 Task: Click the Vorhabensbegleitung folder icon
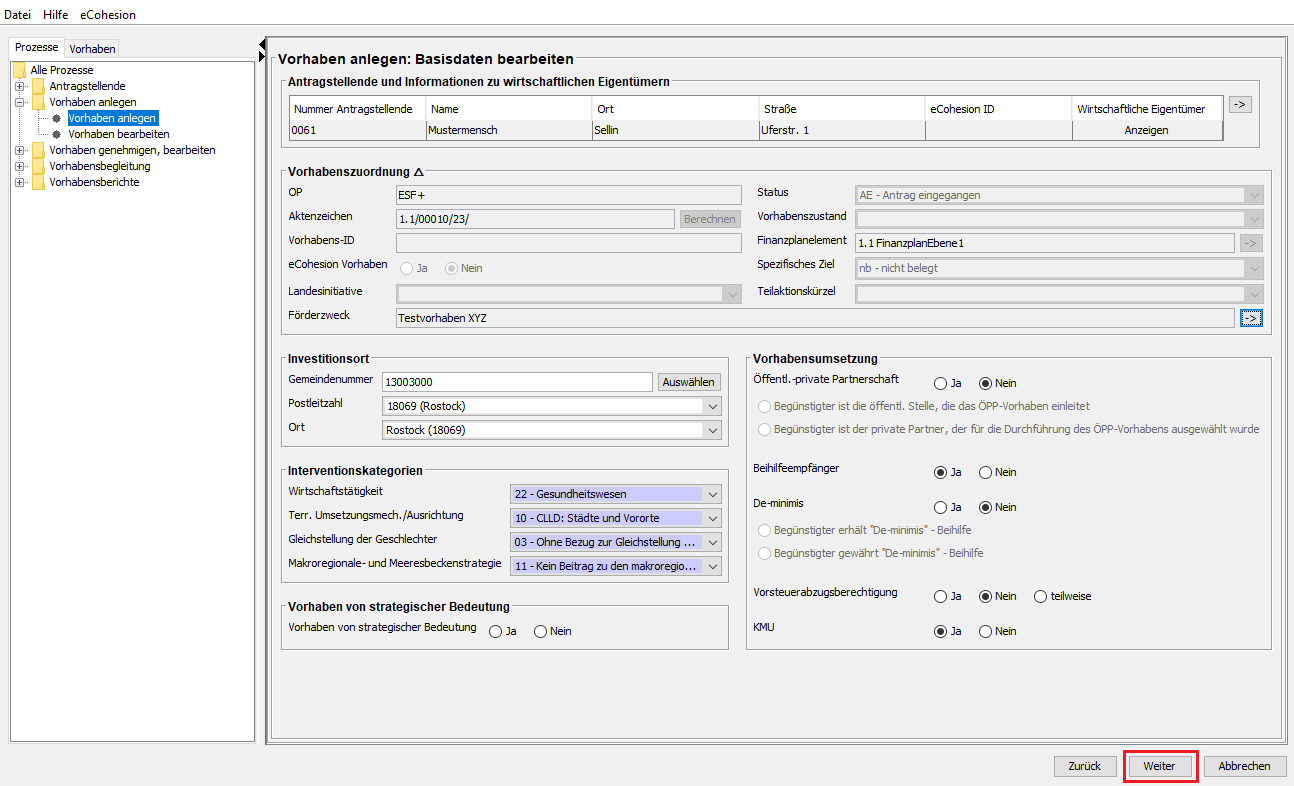click(39, 166)
